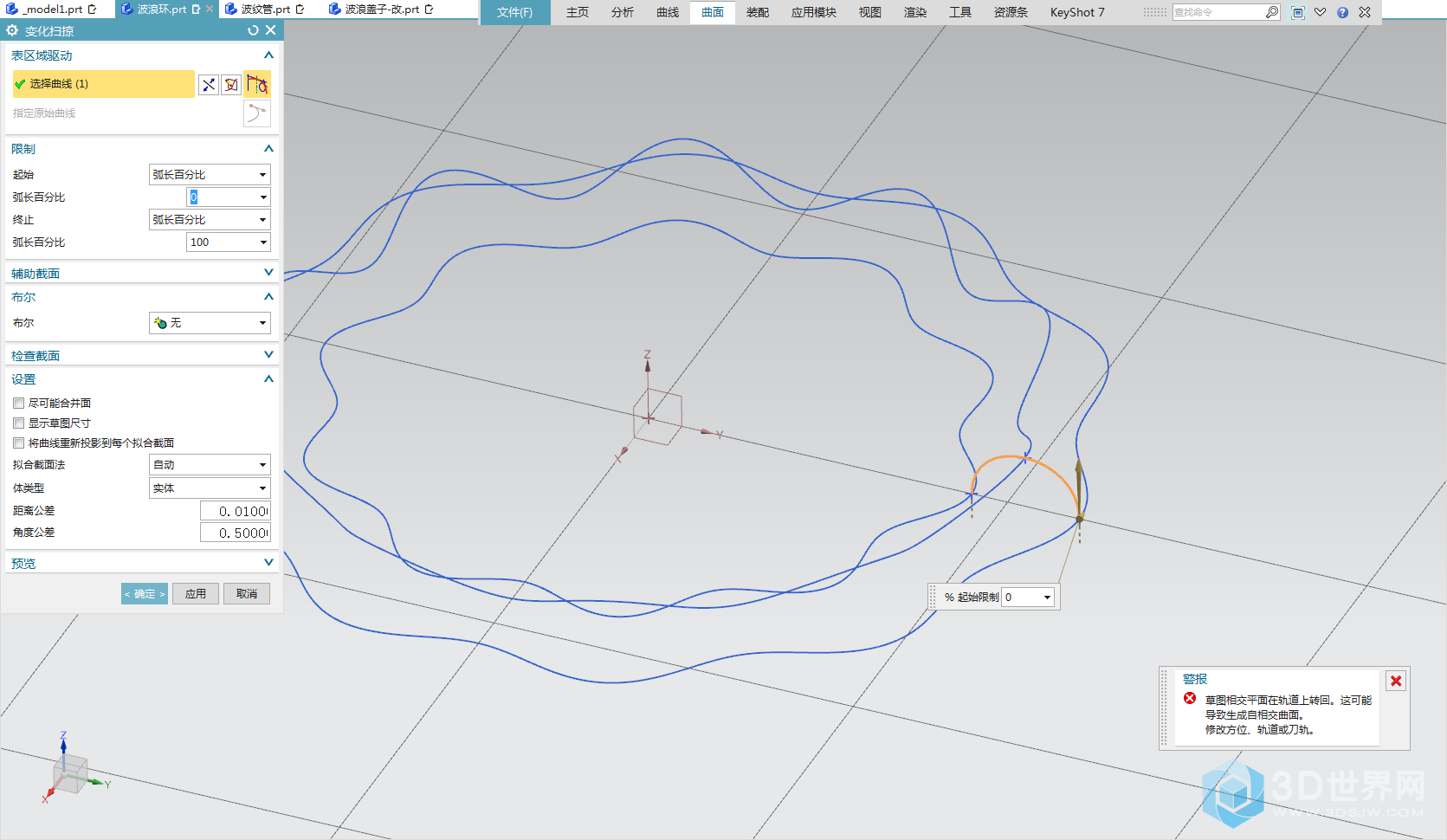The height and width of the screenshot is (840, 1447).
Task: Expand the 预览 section
Action: click(268, 563)
